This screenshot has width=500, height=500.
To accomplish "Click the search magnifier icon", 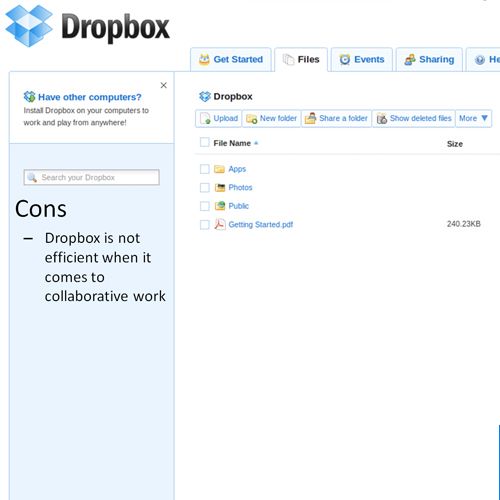I will [32, 178].
